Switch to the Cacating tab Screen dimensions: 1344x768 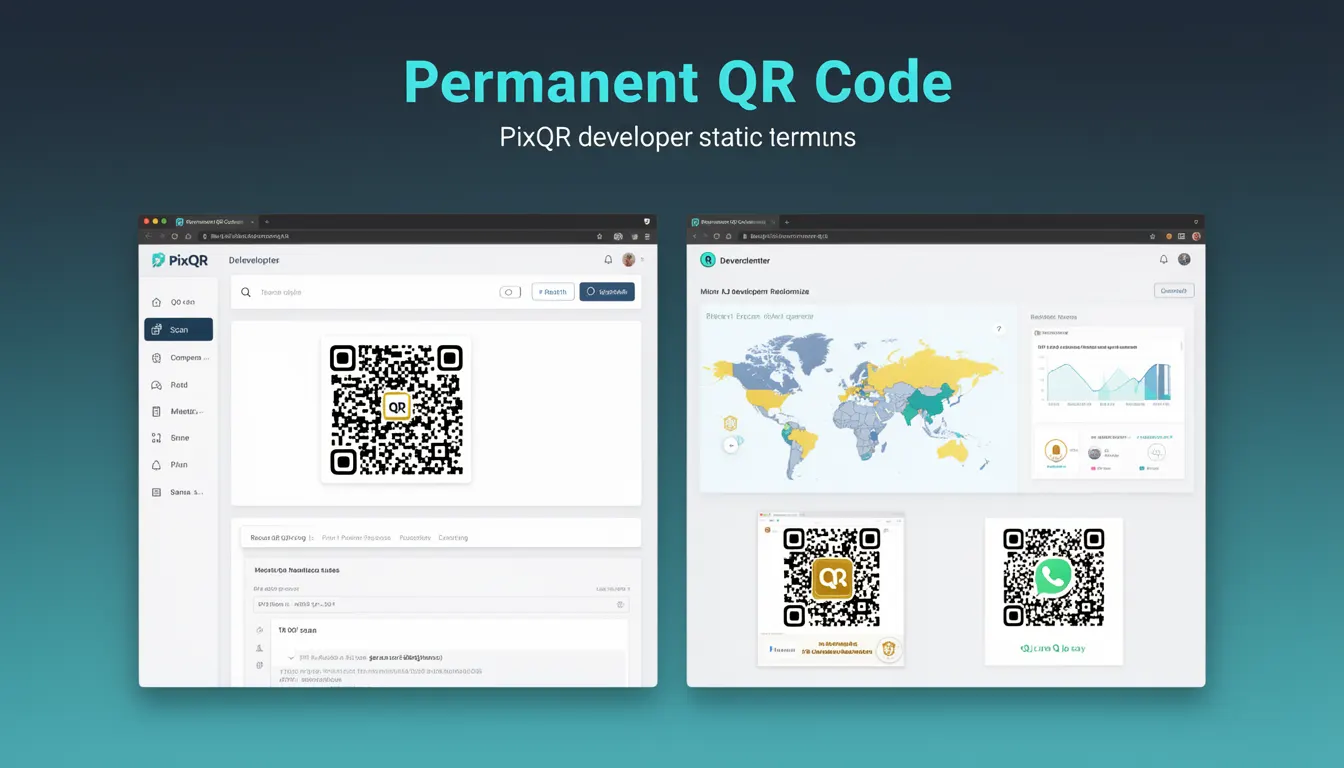point(453,538)
